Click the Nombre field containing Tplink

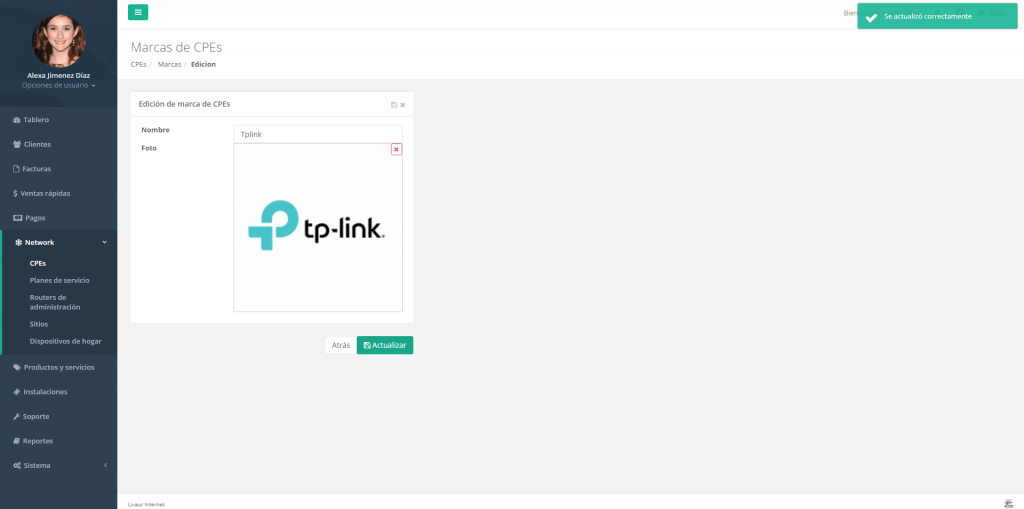(x=318, y=134)
